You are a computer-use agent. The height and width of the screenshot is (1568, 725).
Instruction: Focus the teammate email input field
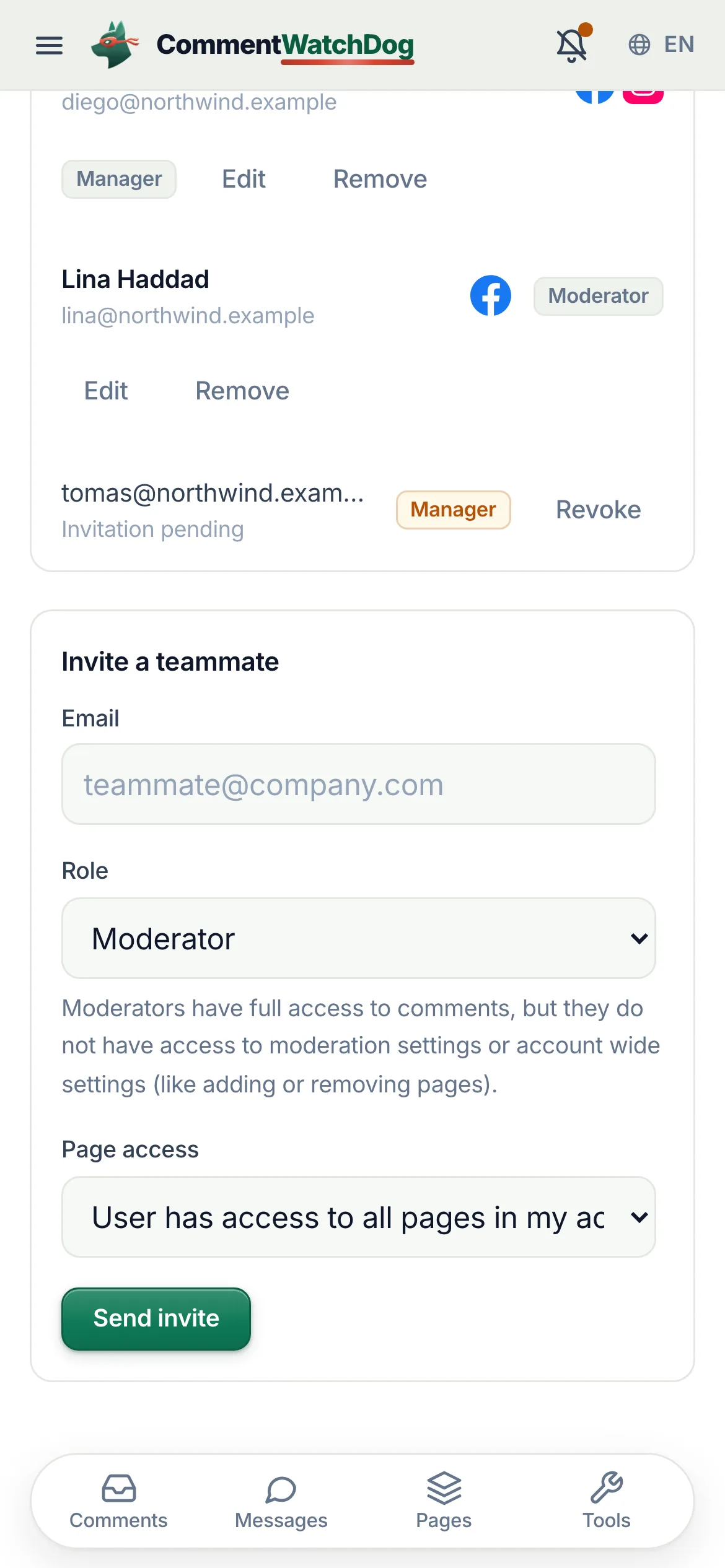(359, 784)
